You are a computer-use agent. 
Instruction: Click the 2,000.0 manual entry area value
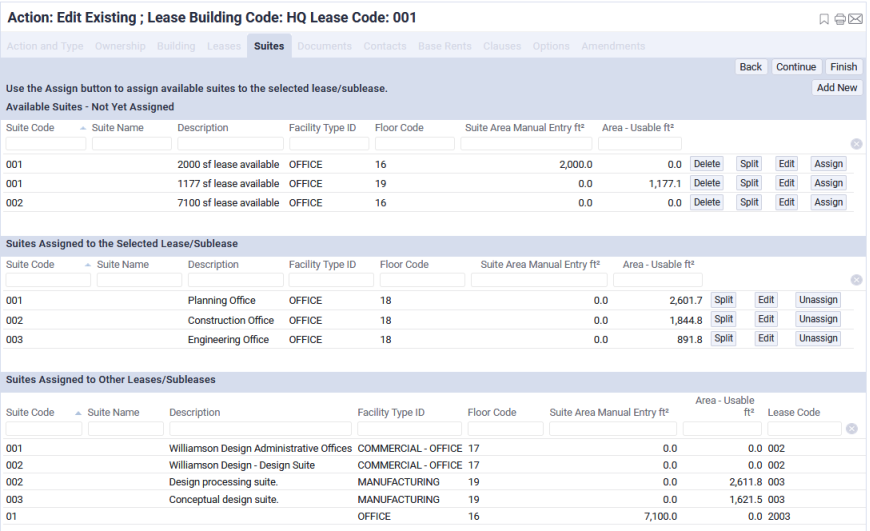point(576,165)
